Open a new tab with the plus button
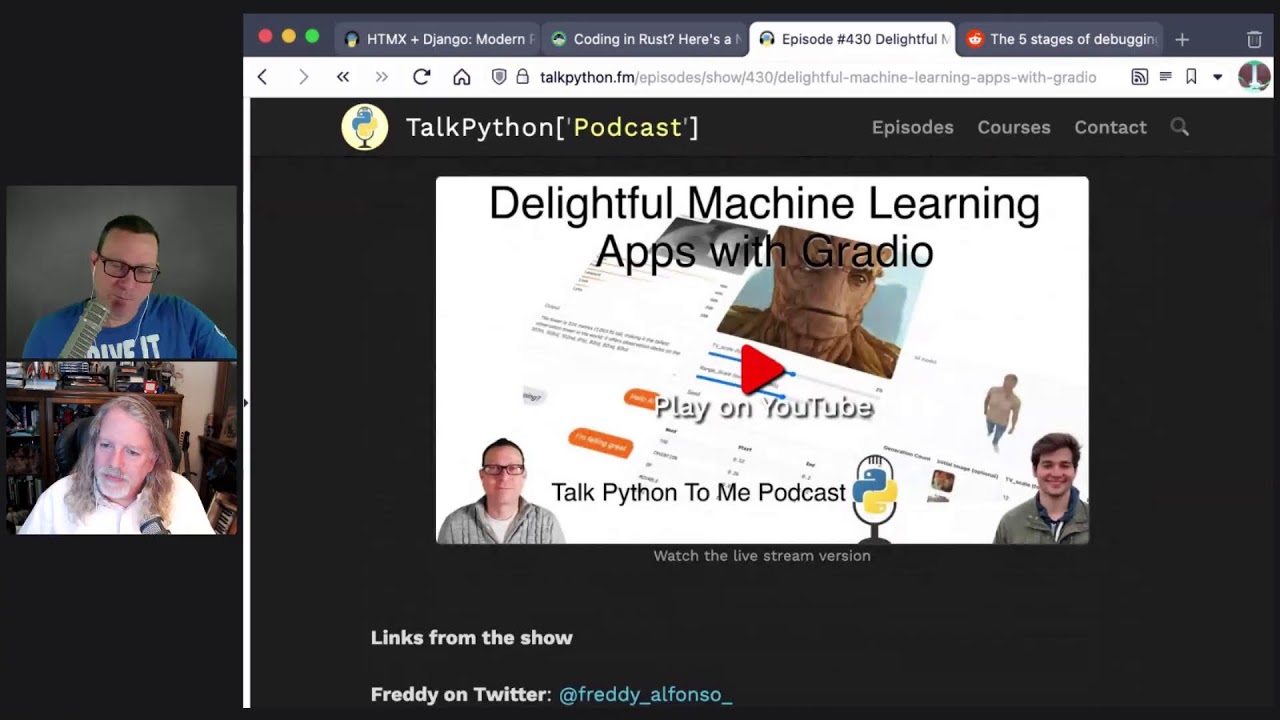Screen dimensions: 1280x720 1182,39
